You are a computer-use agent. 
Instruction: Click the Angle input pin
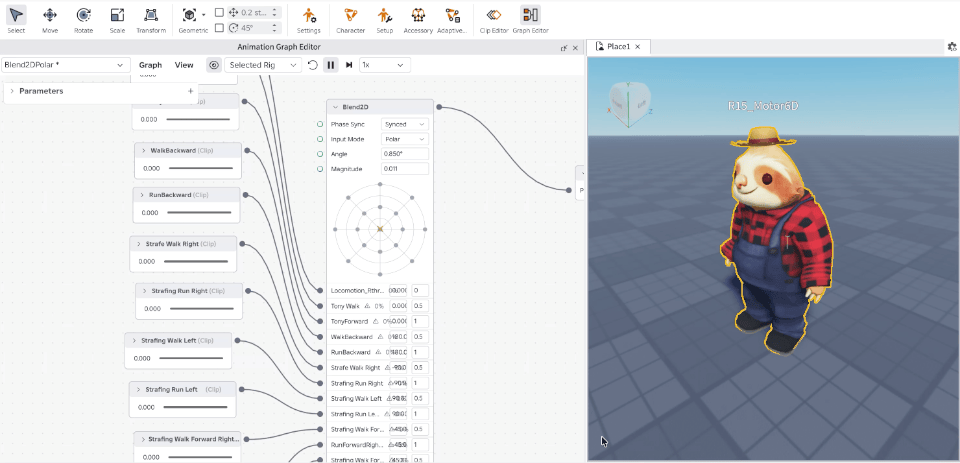coord(320,154)
